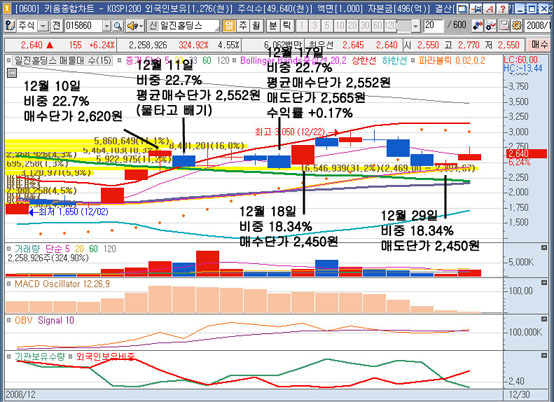Edit the candle count field showing 20

tap(433, 25)
